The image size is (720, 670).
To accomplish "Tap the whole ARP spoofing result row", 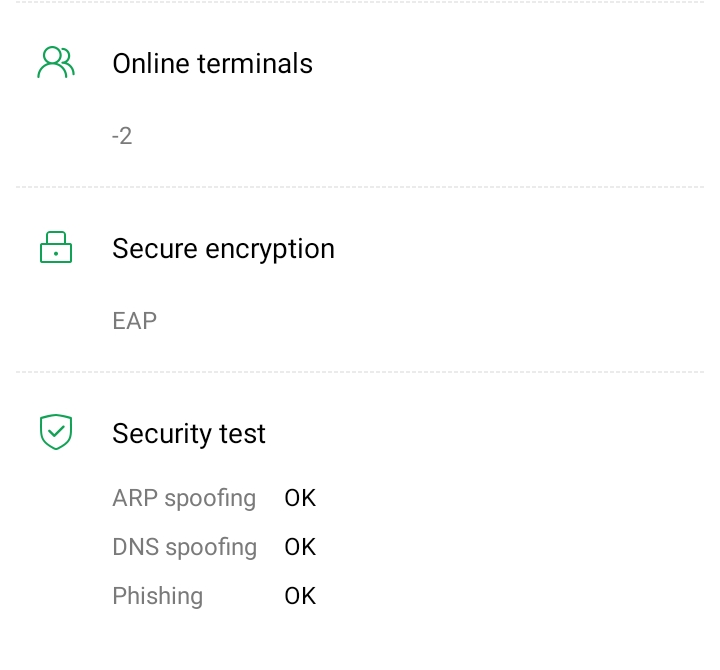I will pyautogui.click(x=214, y=498).
